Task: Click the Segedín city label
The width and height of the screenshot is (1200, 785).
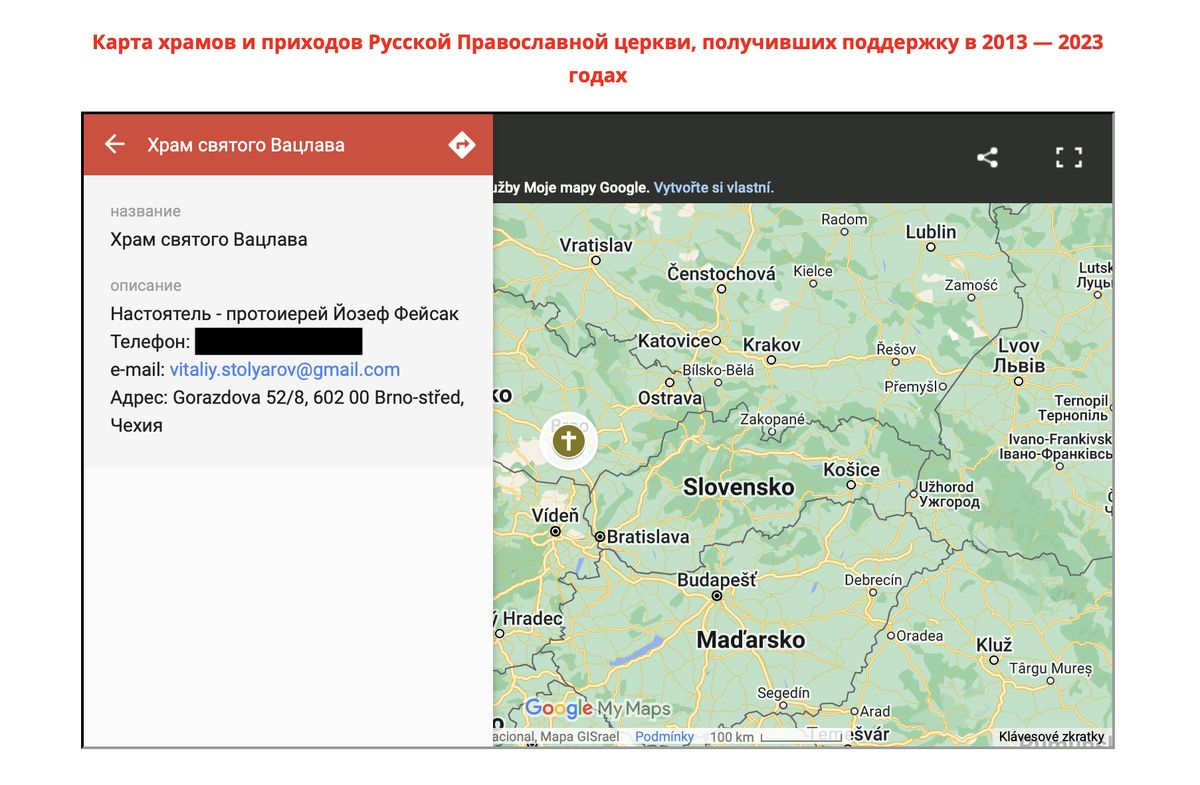Action: tap(784, 692)
